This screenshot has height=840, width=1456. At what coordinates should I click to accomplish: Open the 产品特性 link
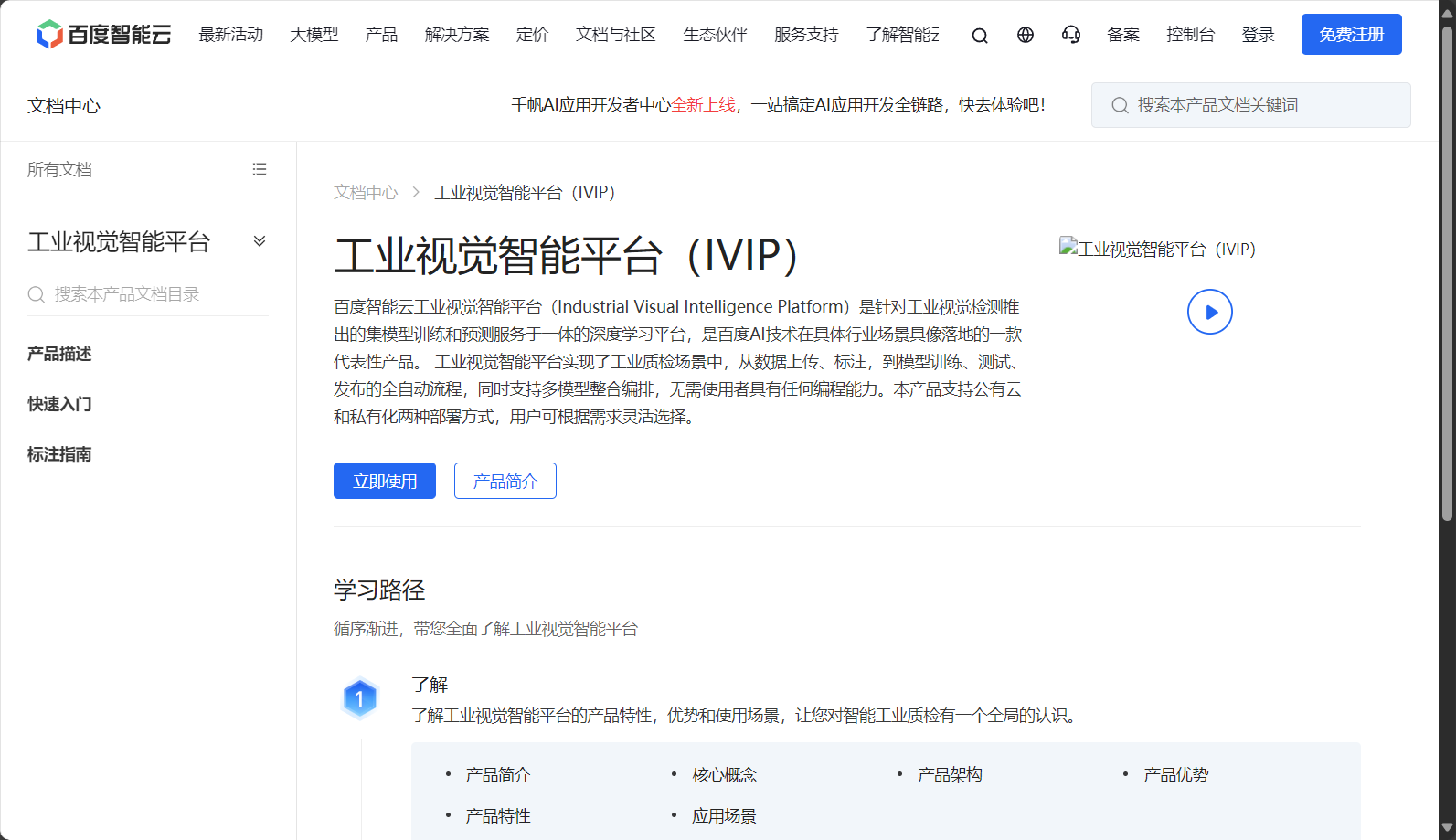(498, 816)
